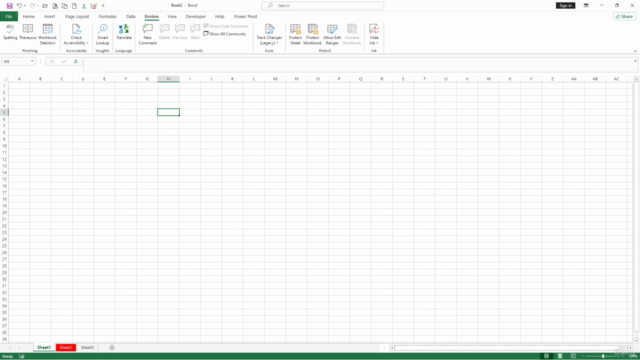Click the vertical scrollbar down arrow
Viewport: 640px width, 360px height.
(636, 341)
